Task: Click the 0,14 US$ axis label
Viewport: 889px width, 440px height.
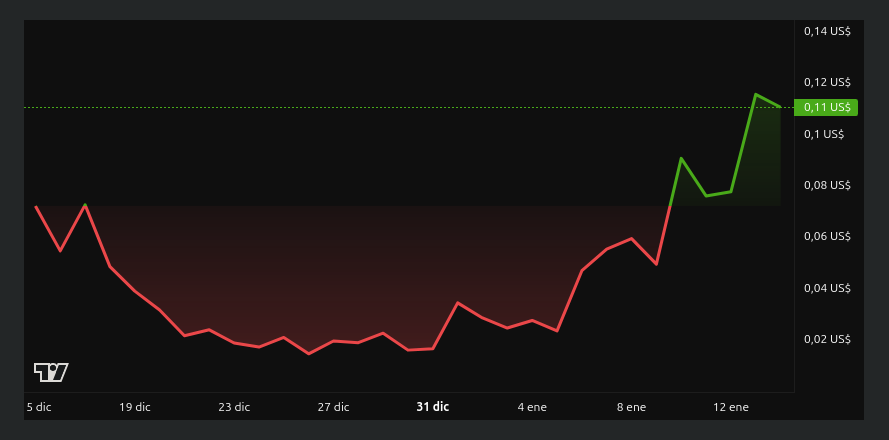Action: pos(827,31)
